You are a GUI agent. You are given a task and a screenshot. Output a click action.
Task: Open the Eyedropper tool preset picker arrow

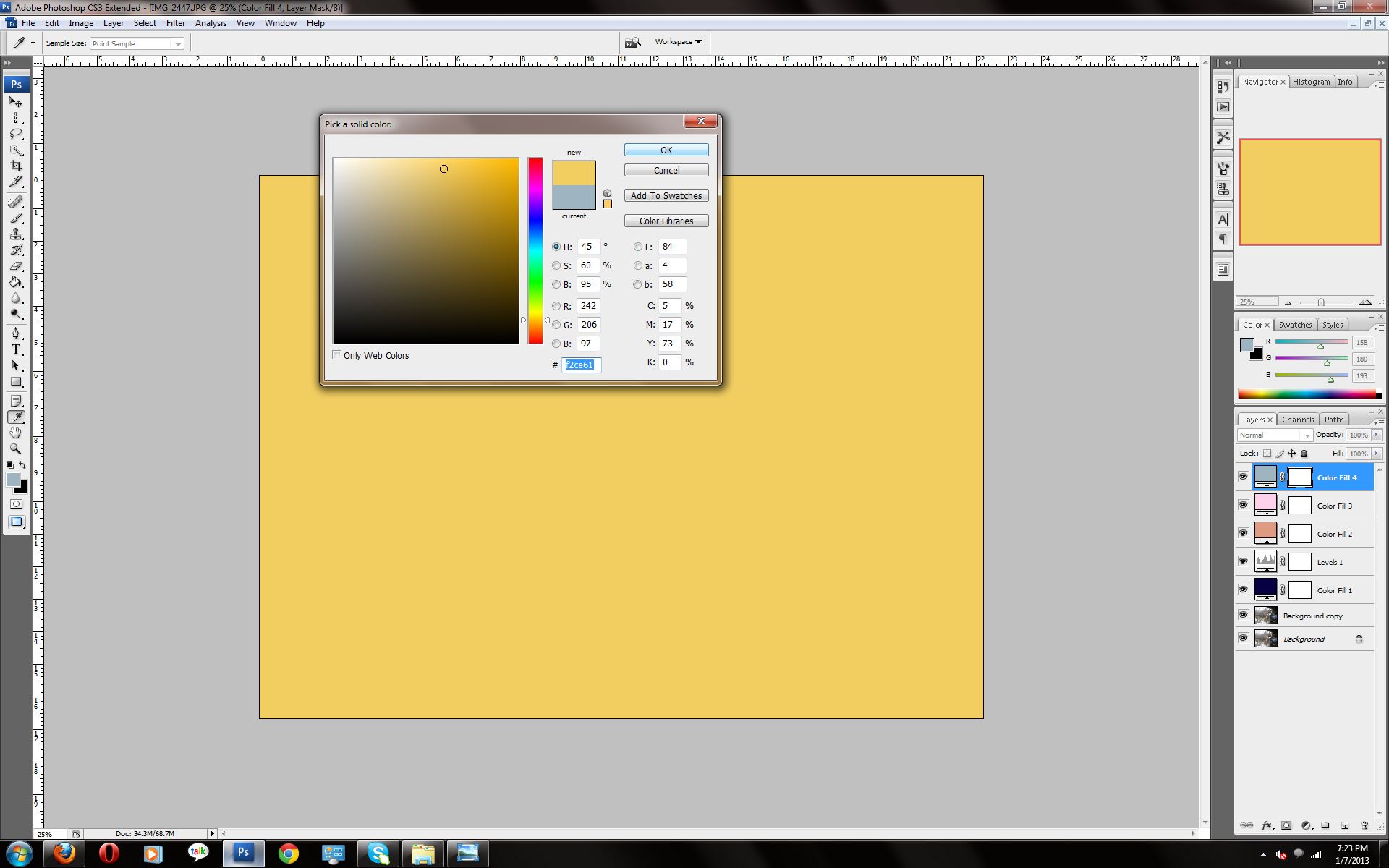pos(33,43)
